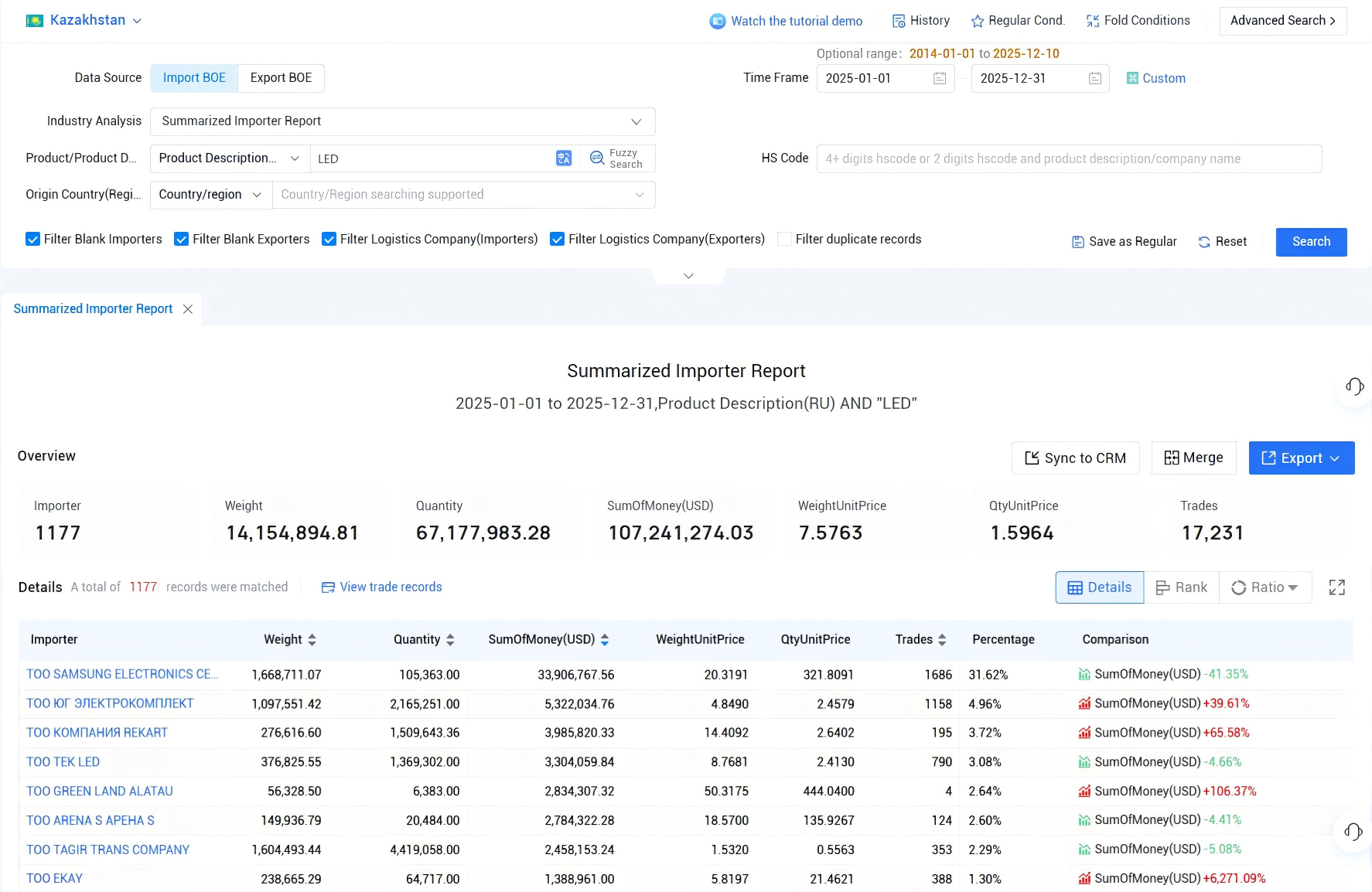Sort table by Trades column
The width and height of the screenshot is (1372, 892).
point(942,640)
